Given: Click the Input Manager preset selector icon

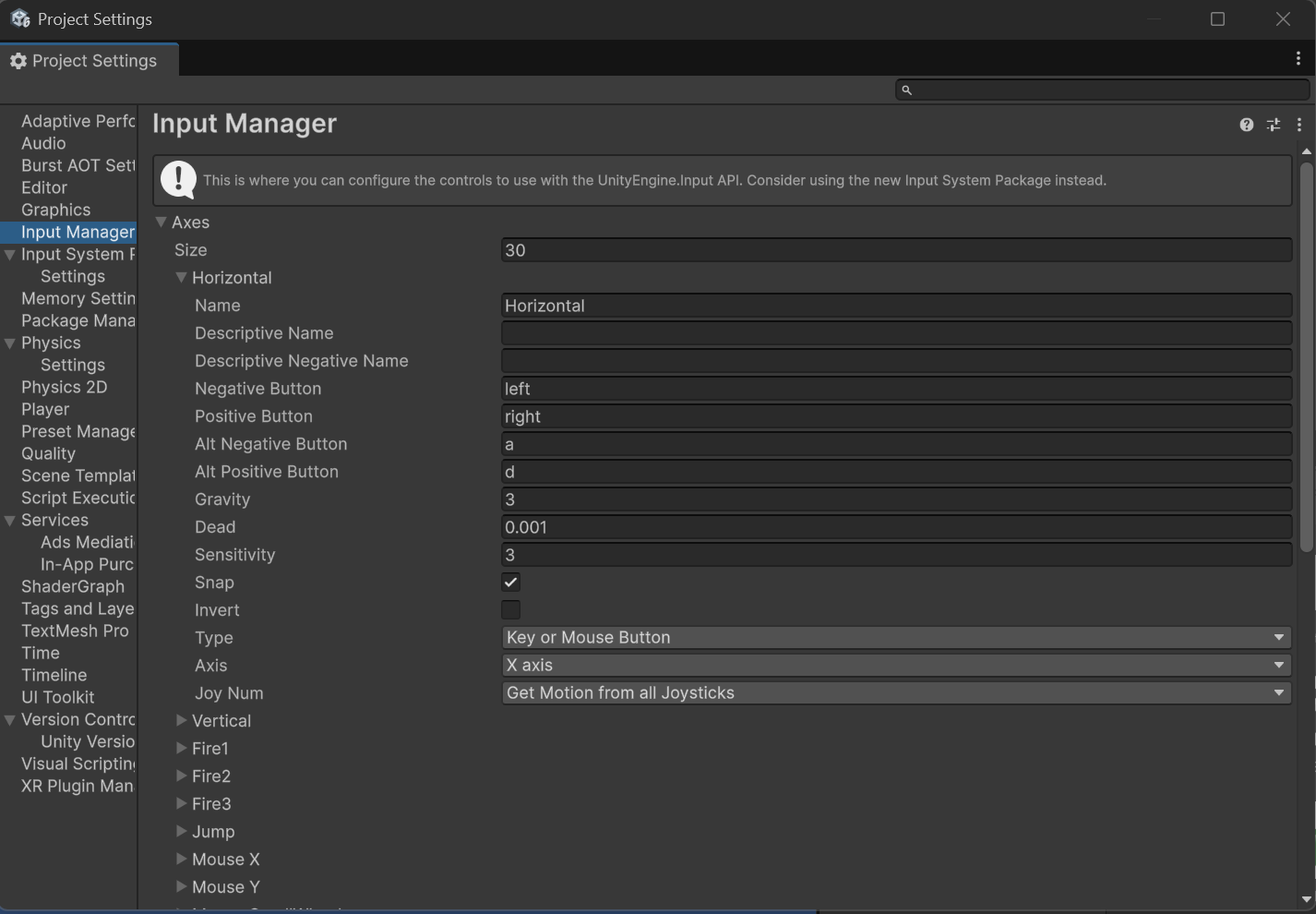Looking at the screenshot, I should pos(1274,125).
